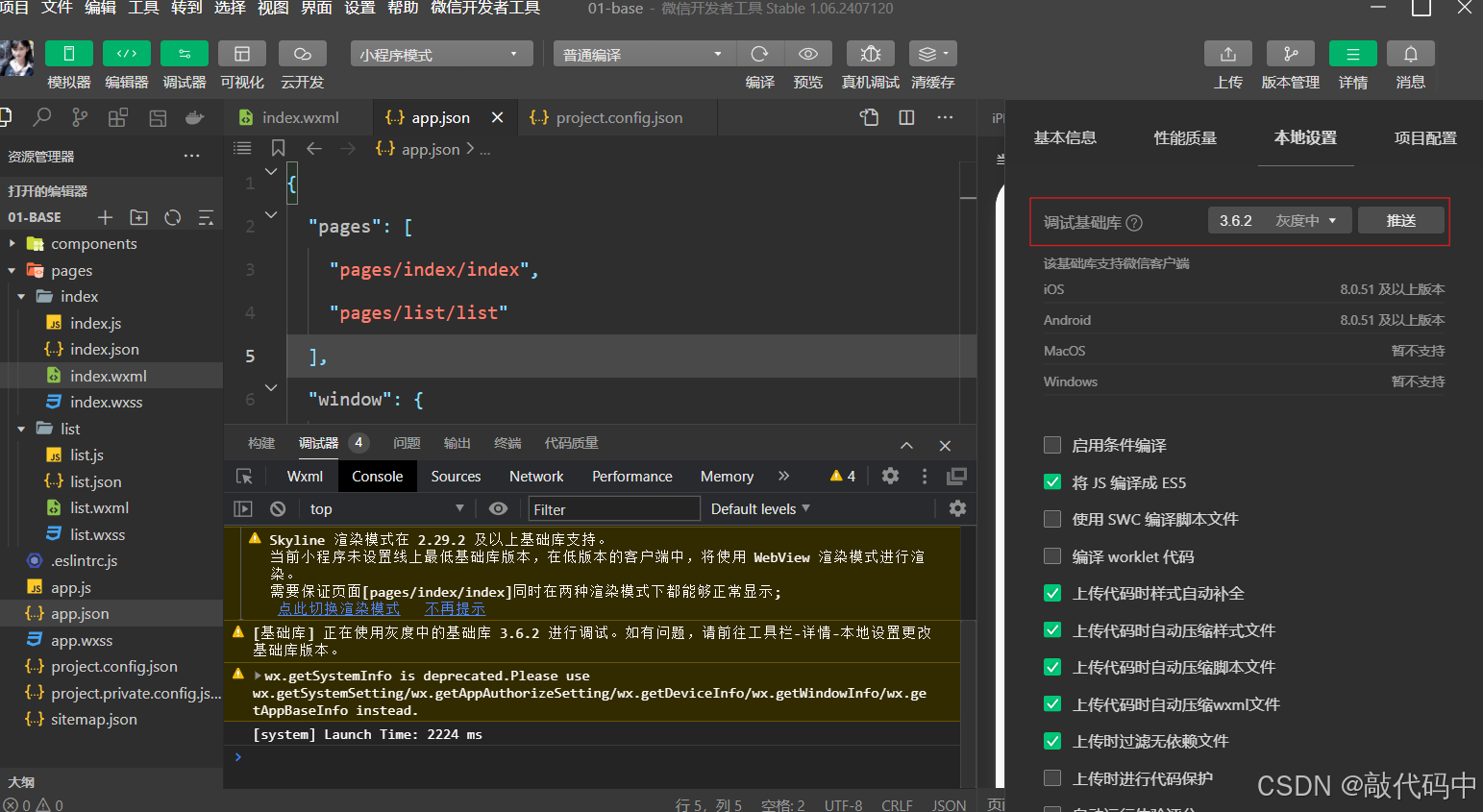Click the new folder icon in 01-BASE header
The width and height of the screenshot is (1483, 812).
pos(138,217)
